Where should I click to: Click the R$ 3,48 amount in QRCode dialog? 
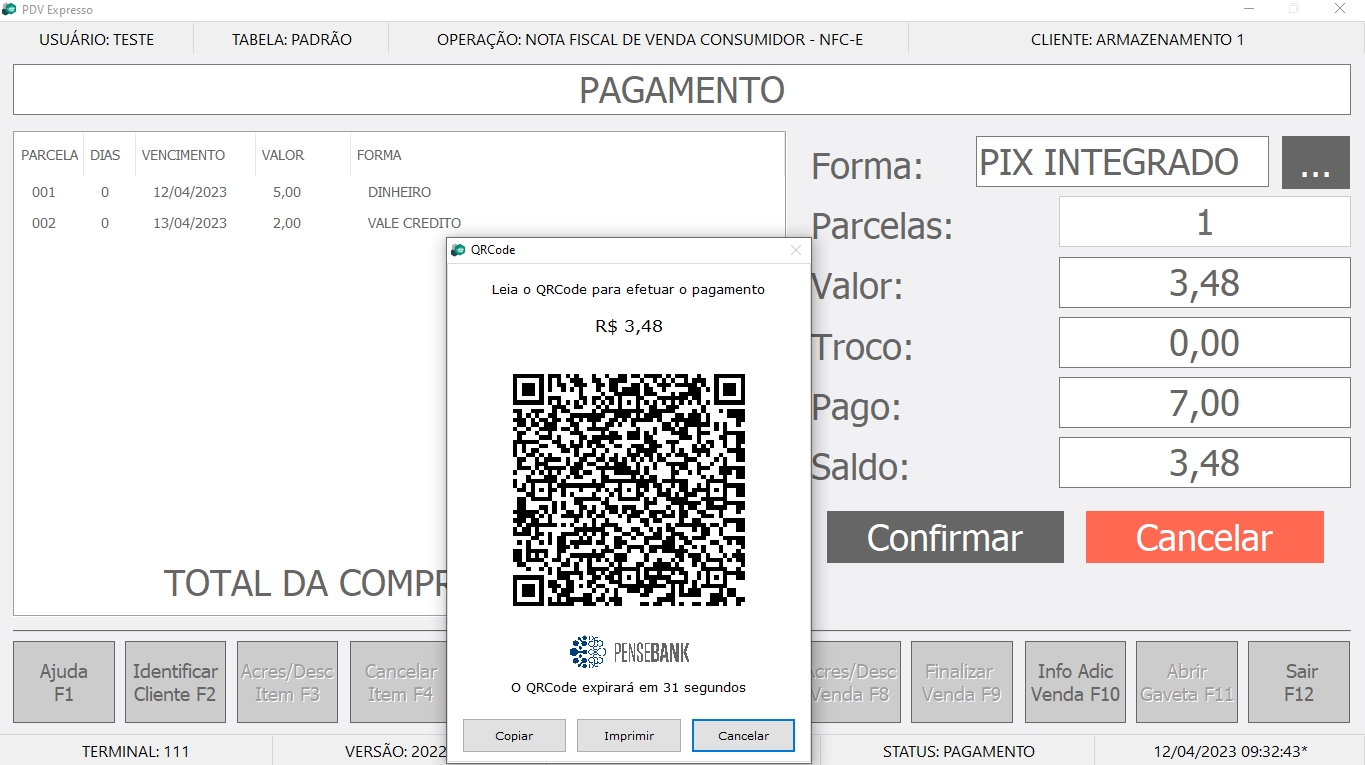click(629, 326)
